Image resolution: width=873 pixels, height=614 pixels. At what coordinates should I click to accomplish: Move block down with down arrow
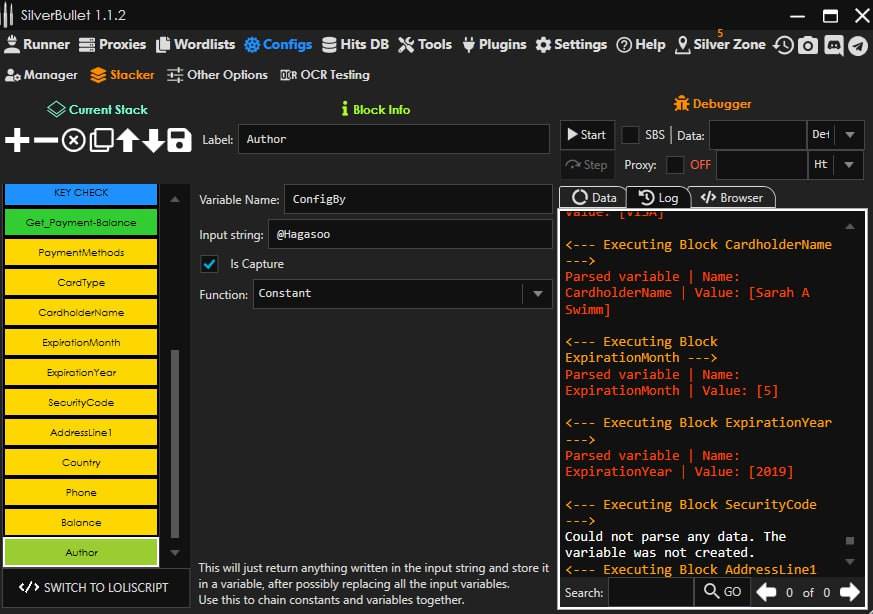click(153, 140)
